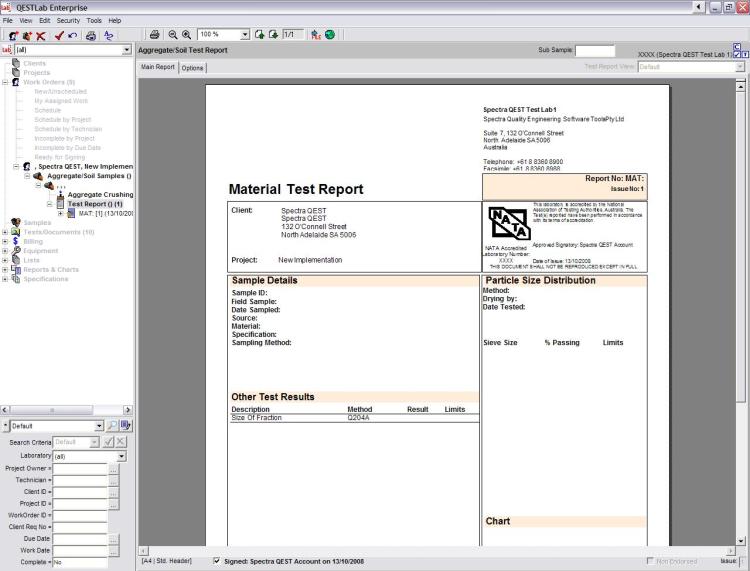
Task: Click the red checkmark toolbar icon
Action: [x=62, y=34]
